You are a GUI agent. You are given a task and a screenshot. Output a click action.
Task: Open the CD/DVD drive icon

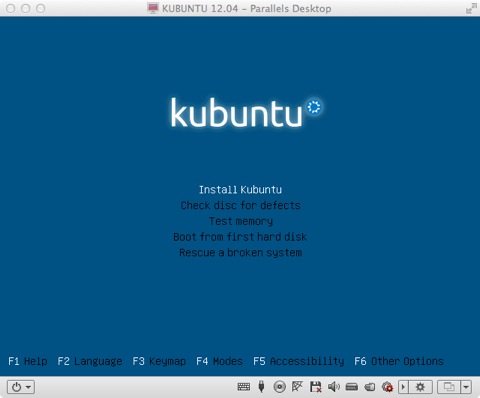279,387
